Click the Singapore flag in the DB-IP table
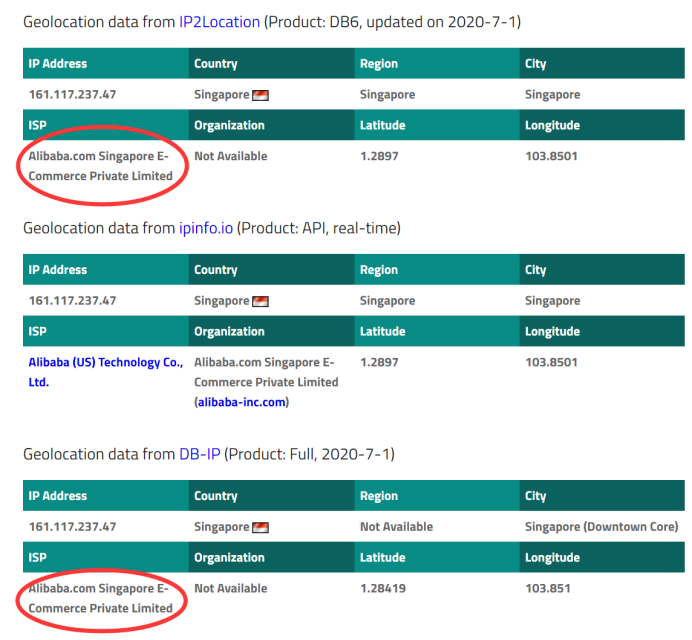Image resolution: width=692 pixels, height=640 pixels. pos(260,527)
